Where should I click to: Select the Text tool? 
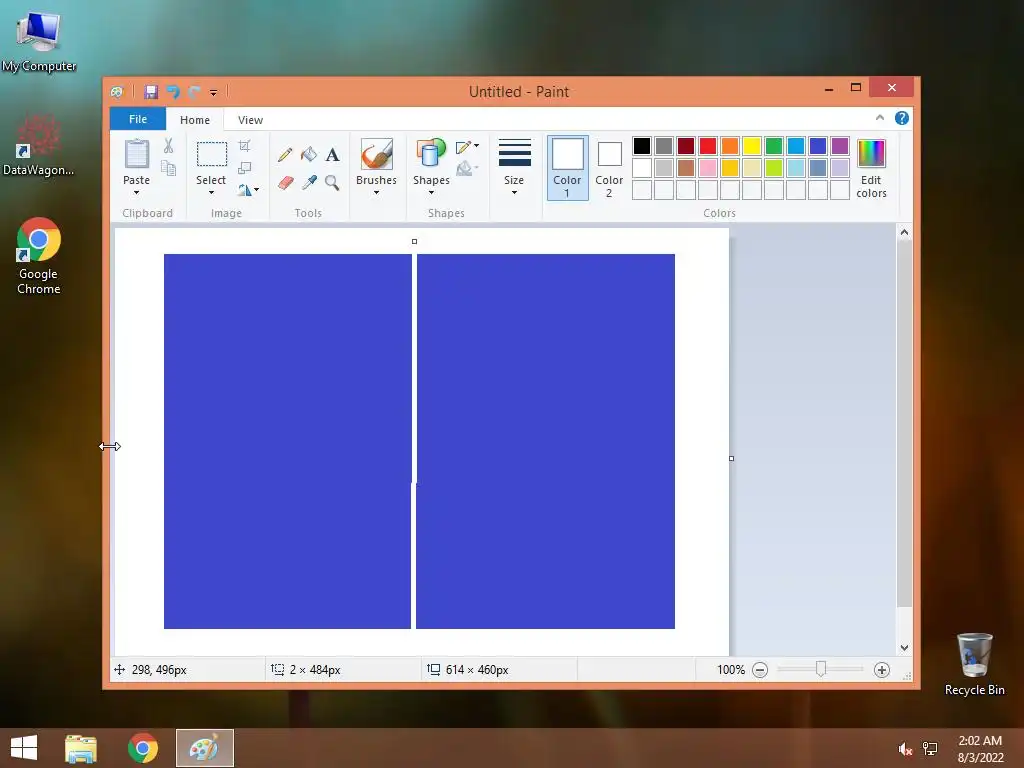tap(332, 155)
